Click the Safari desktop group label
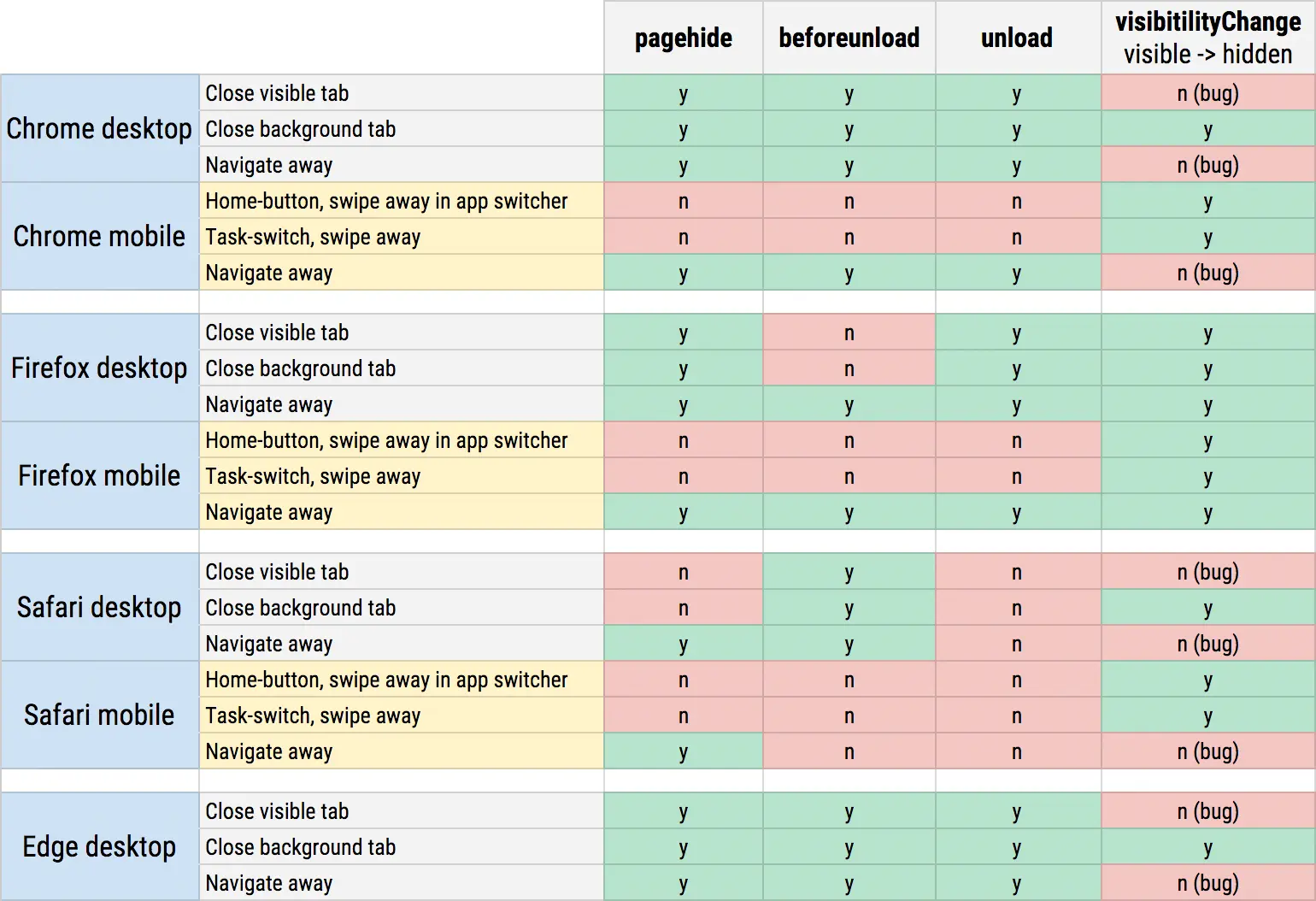The height and width of the screenshot is (901, 1316). point(99,607)
